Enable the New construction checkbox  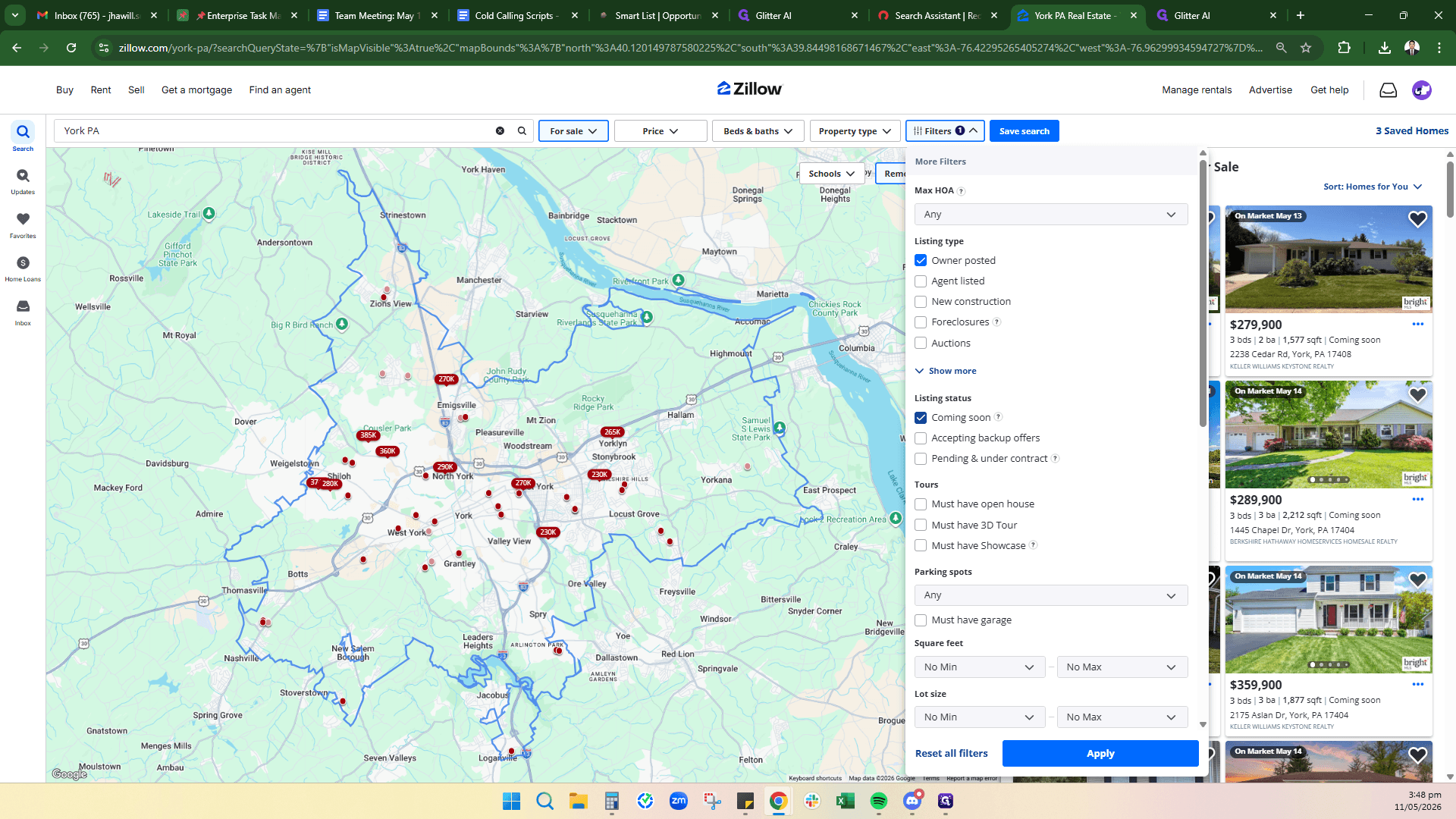pos(921,302)
